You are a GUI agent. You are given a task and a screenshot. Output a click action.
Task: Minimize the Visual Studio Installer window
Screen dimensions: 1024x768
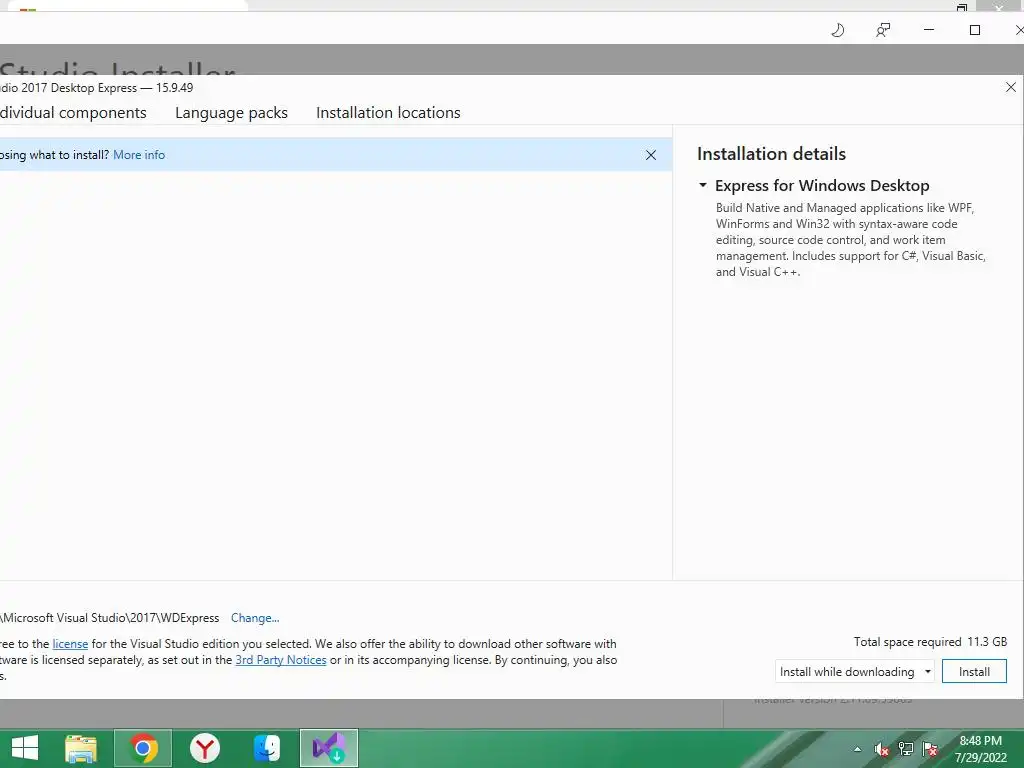[x=929, y=30]
